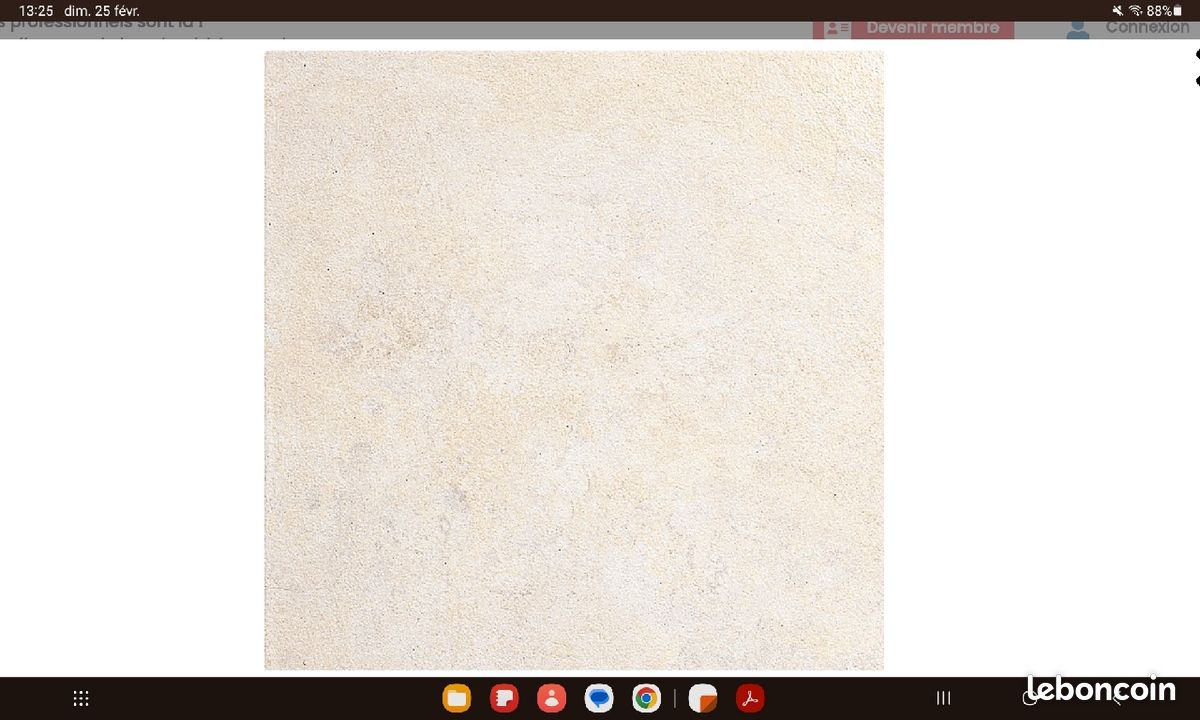
Task: Open the orange-and-white recent app icon
Action: (703, 698)
